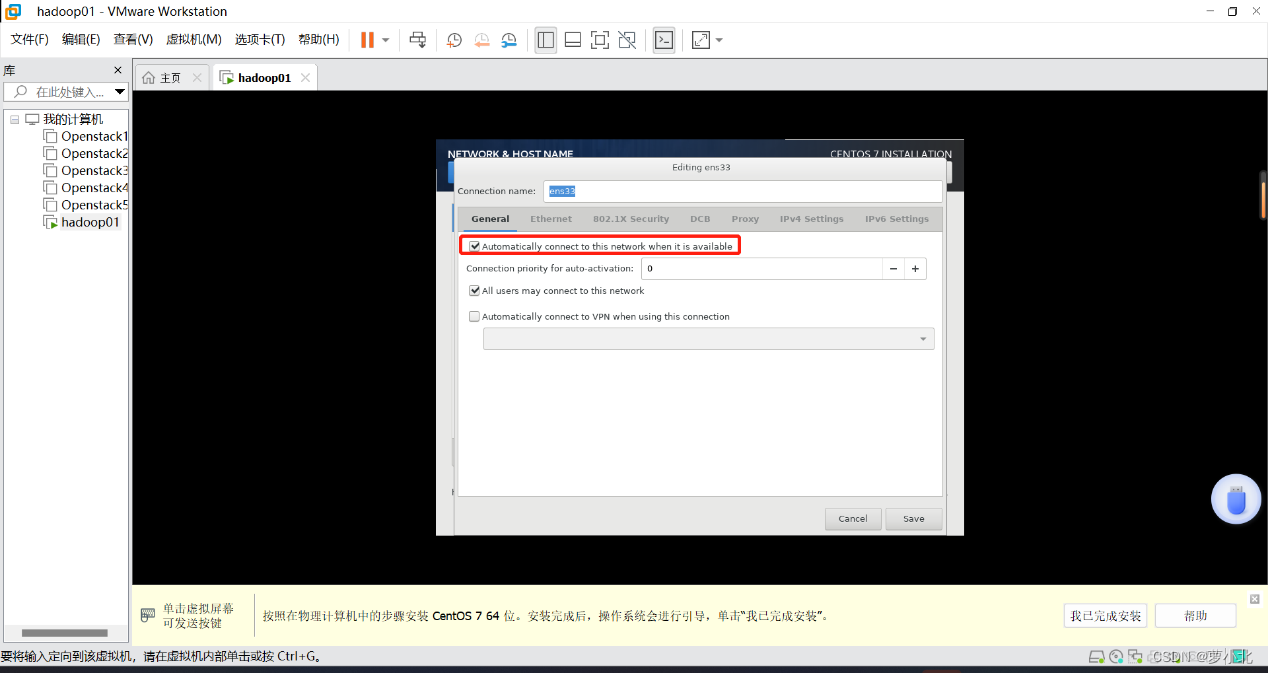
Task: Open the snapshot manager icon
Action: [509, 40]
